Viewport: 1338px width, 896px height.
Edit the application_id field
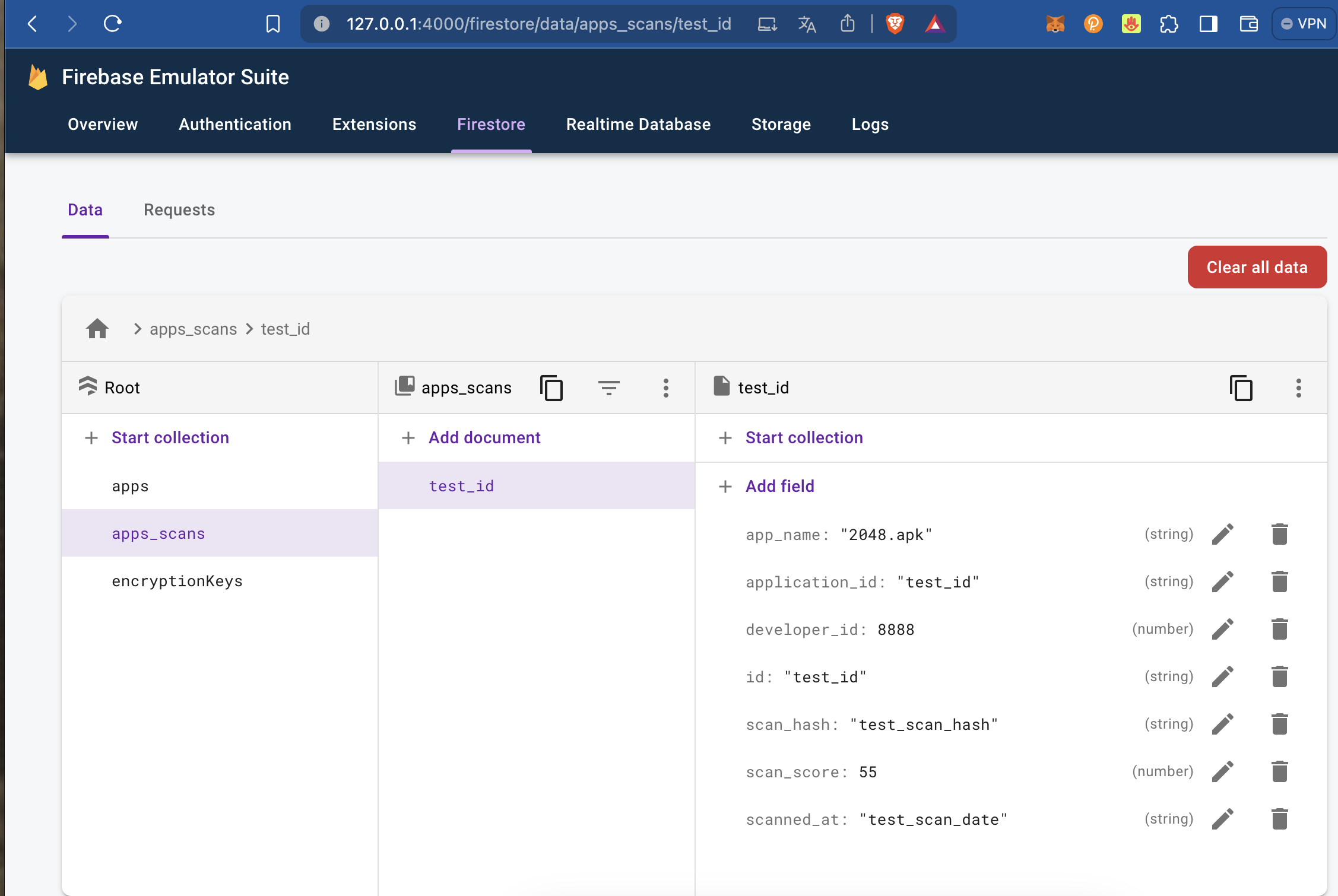[x=1223, y=582]
